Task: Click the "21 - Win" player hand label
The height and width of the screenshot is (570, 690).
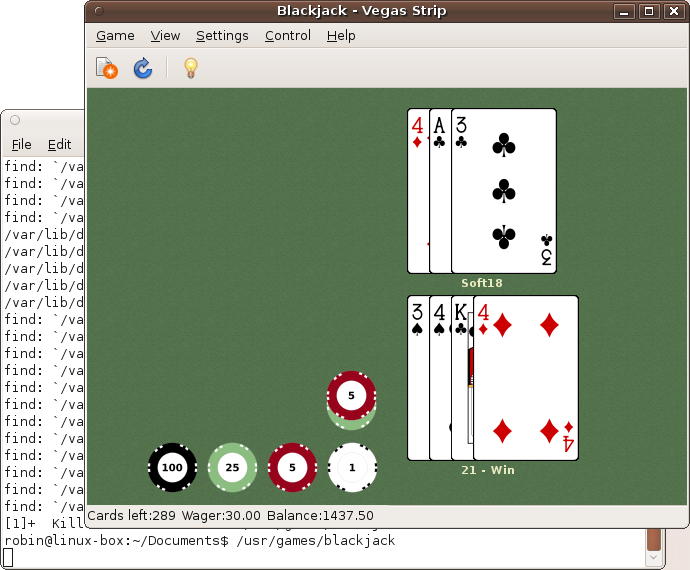Action: 488,470
